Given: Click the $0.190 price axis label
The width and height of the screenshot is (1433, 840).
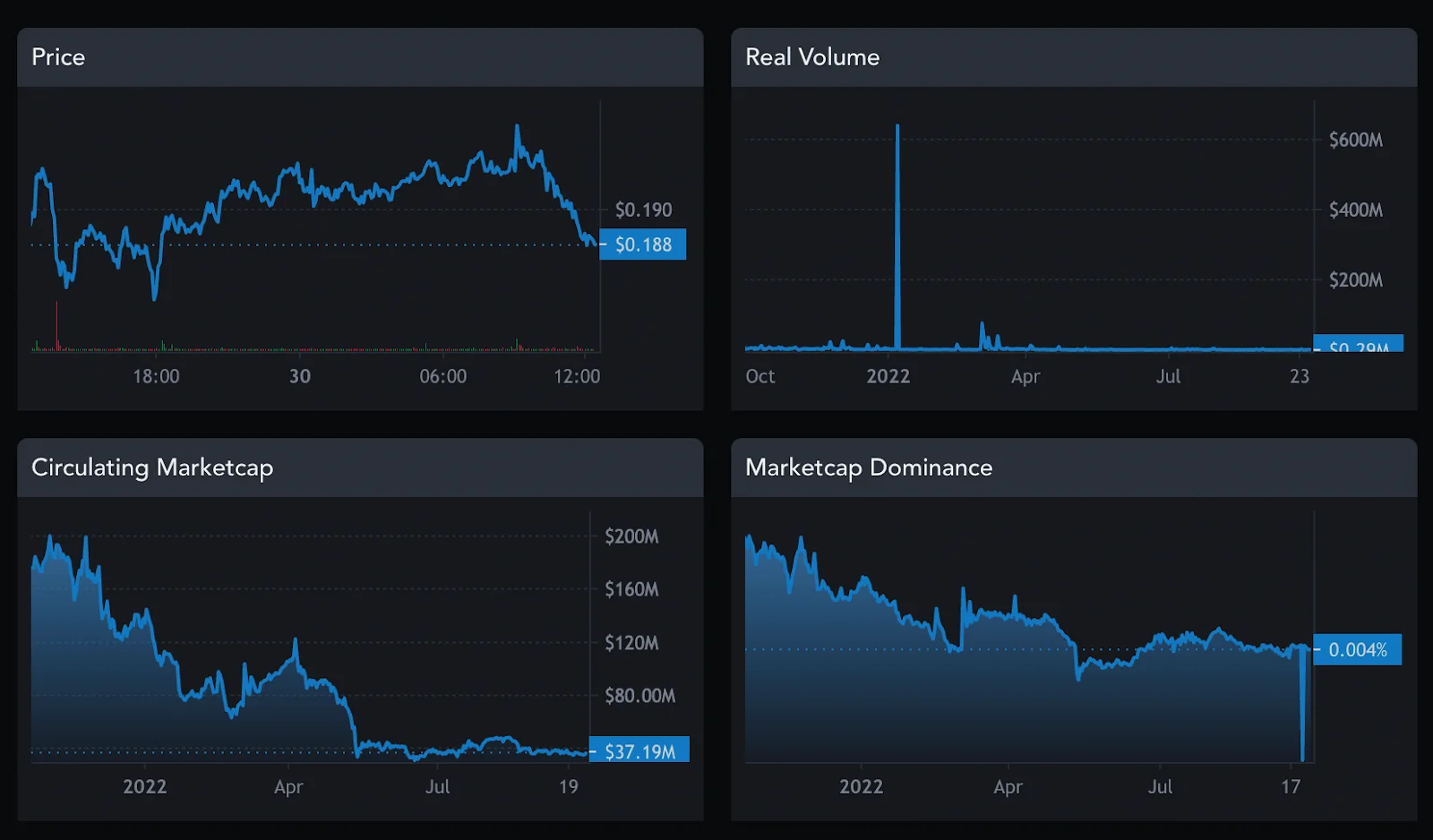Looking at the screenshot, I should click(x=642, y=210).
